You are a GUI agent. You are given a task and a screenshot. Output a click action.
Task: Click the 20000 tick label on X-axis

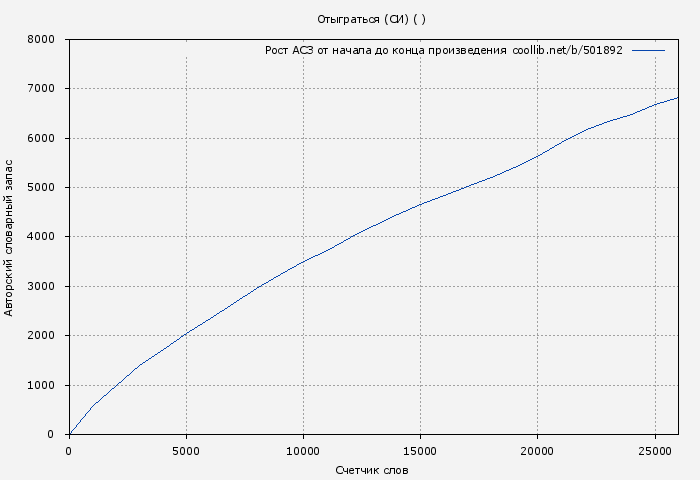click(537, 451)
